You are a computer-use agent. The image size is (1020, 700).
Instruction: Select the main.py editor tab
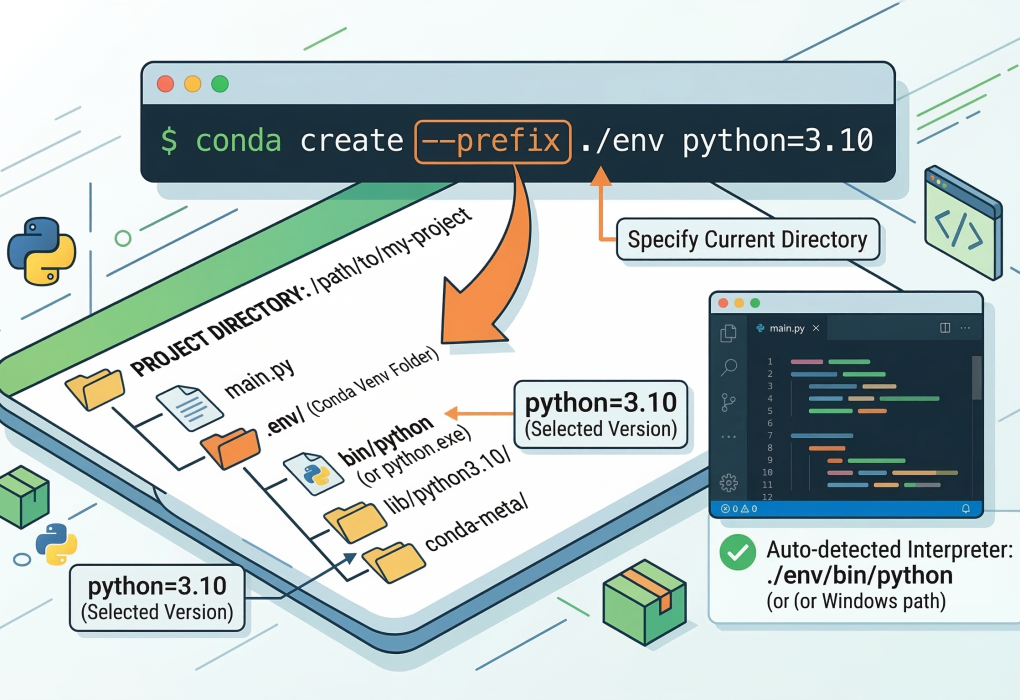(784, 328)
